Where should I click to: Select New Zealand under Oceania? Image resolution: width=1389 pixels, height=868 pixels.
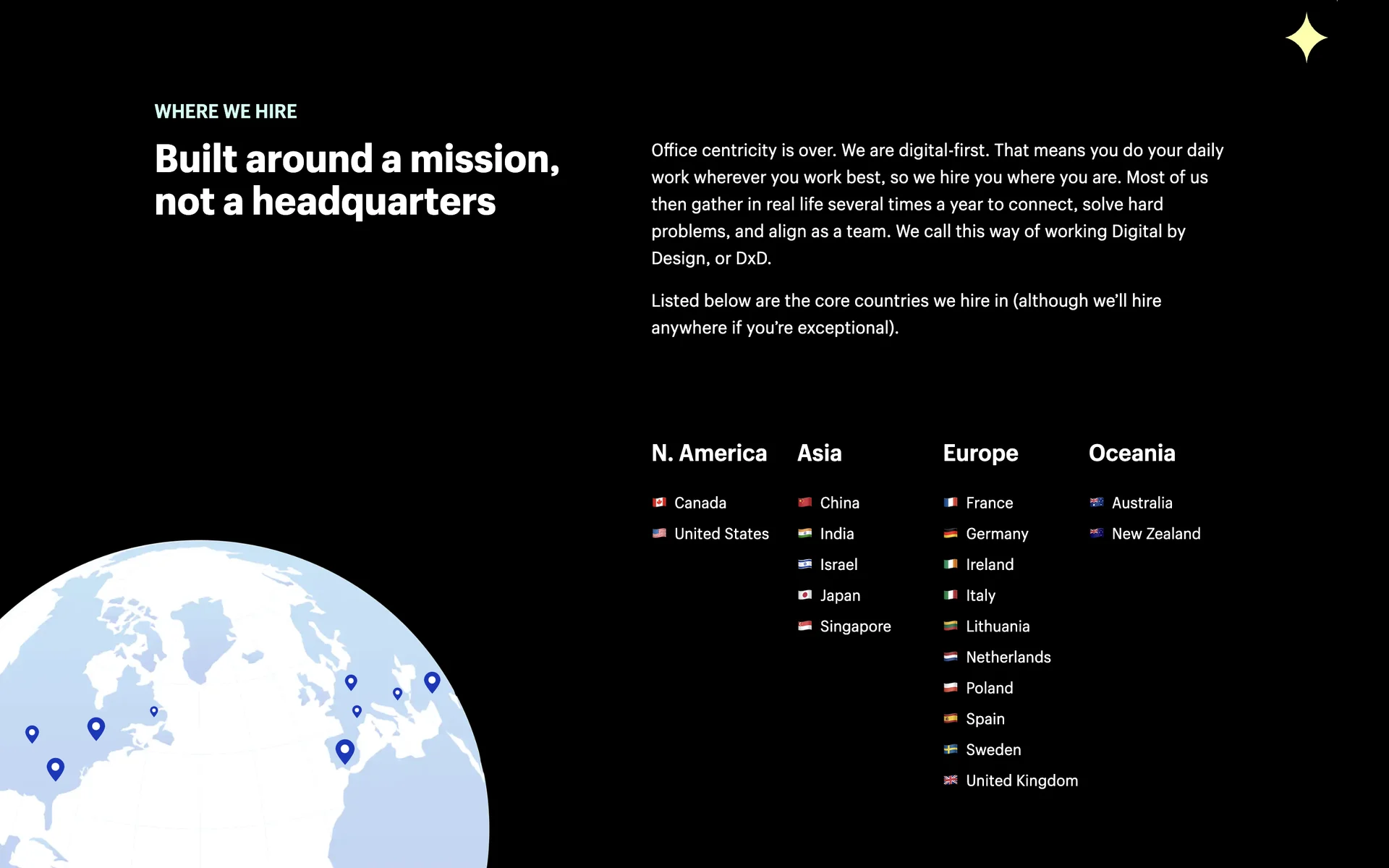1155,534
